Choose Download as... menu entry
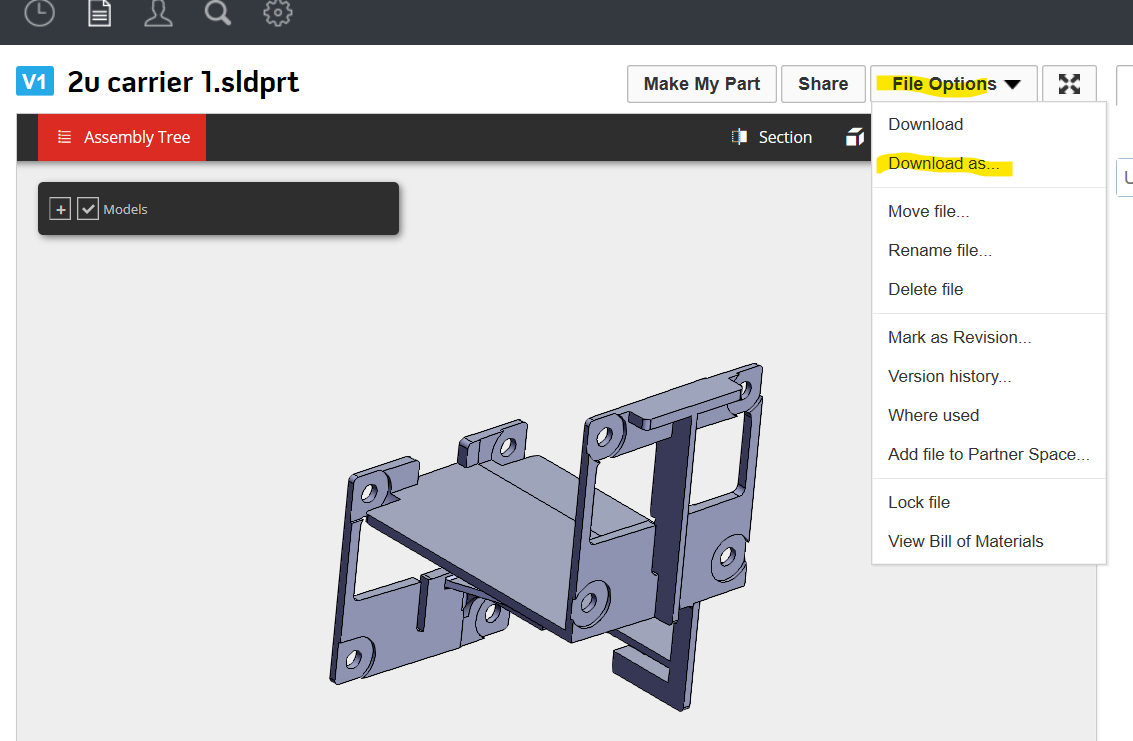 (989, 163)
